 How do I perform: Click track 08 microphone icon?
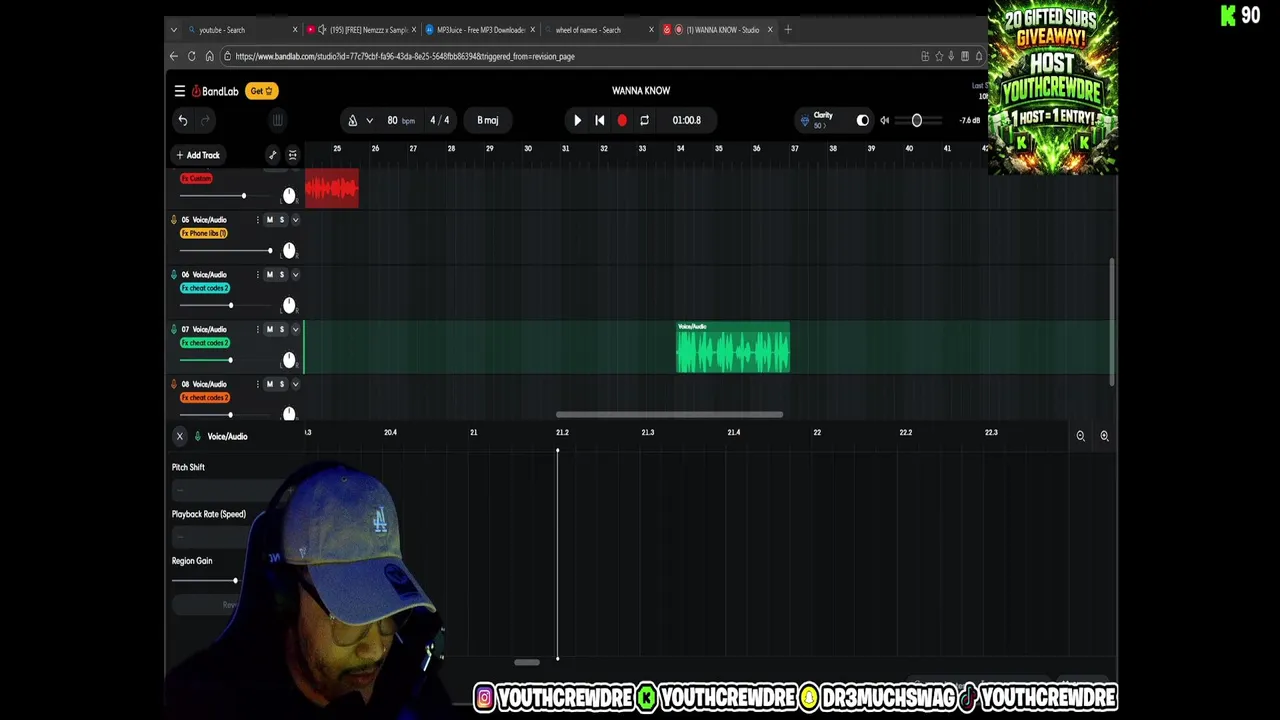click(173, 385)
